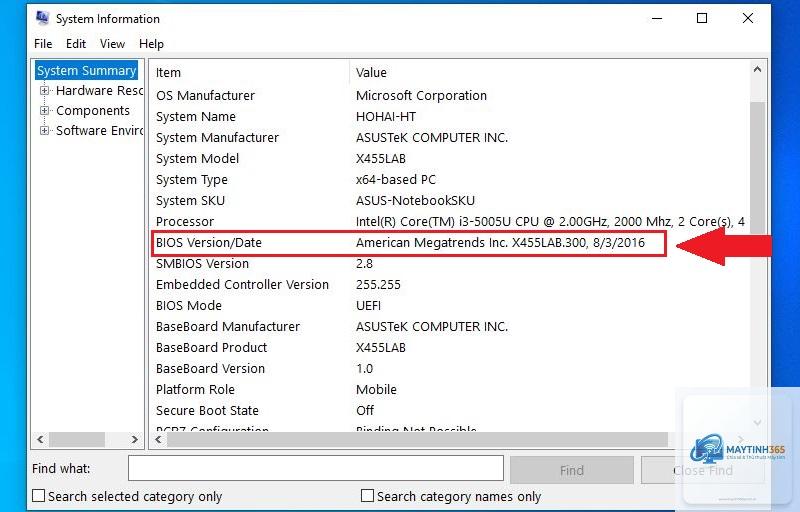Click the horizontal scrollbar thumb of details pane

pos(417,439)
